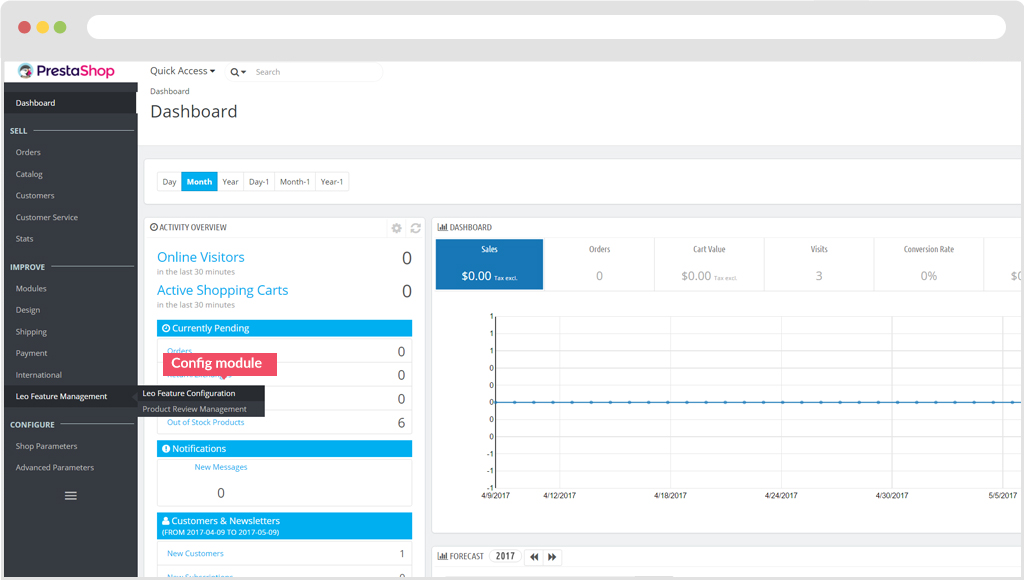
Task: Select the Month-1 range option
Action: (x=294, y=182)
